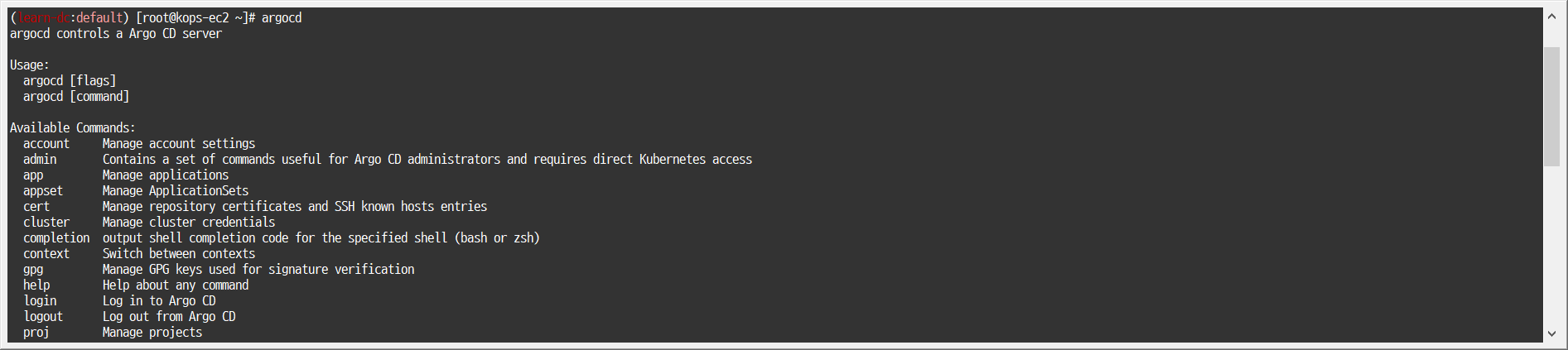Click the scrollbar up arrow
Viewport: 1568px width, 350px height.
tap(1551, 16)
